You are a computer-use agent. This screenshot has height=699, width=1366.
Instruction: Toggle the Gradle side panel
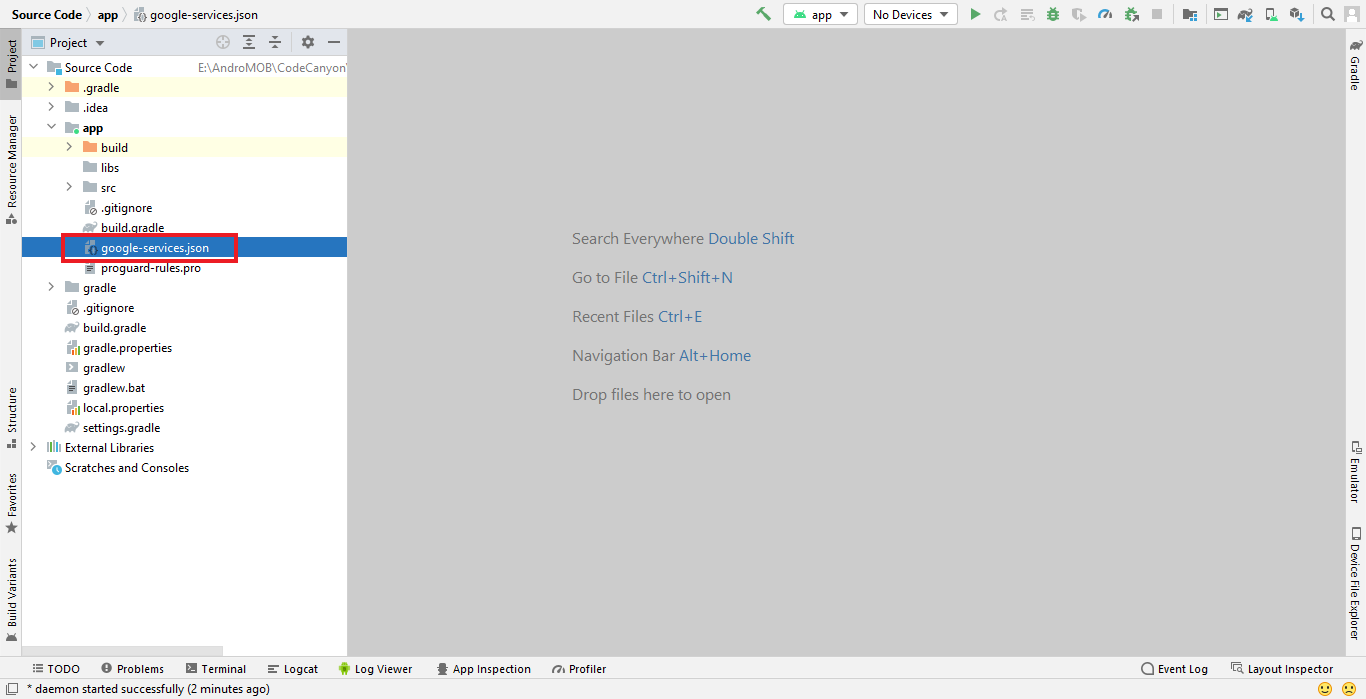[1356, 66]
